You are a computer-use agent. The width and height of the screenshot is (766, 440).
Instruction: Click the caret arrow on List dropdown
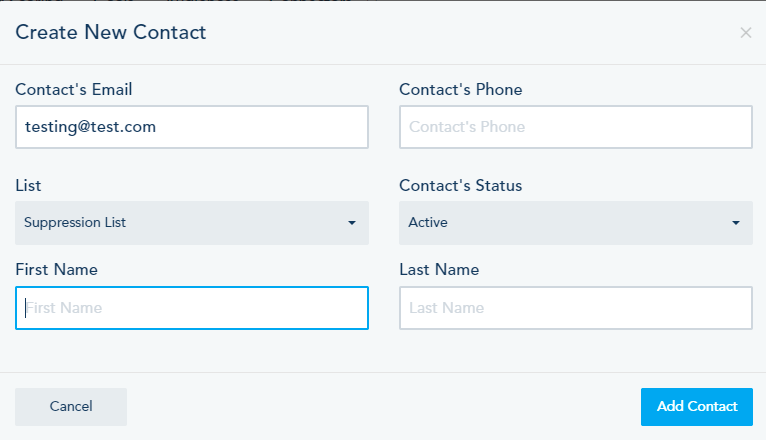pos(352,223)
